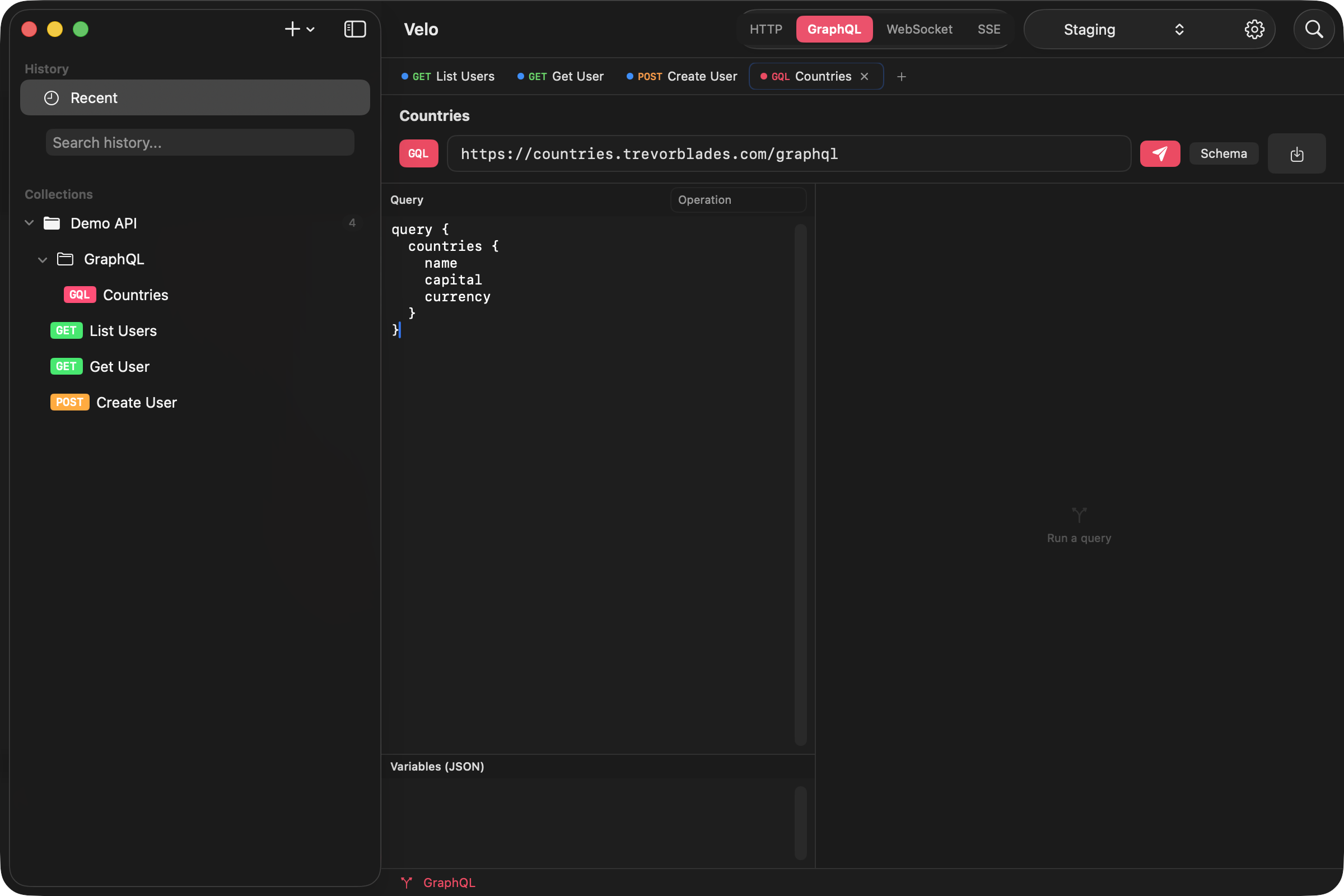This screenshot has width=1344, height=896.
Task: Open the Get User tab
Action: [560, 77]
